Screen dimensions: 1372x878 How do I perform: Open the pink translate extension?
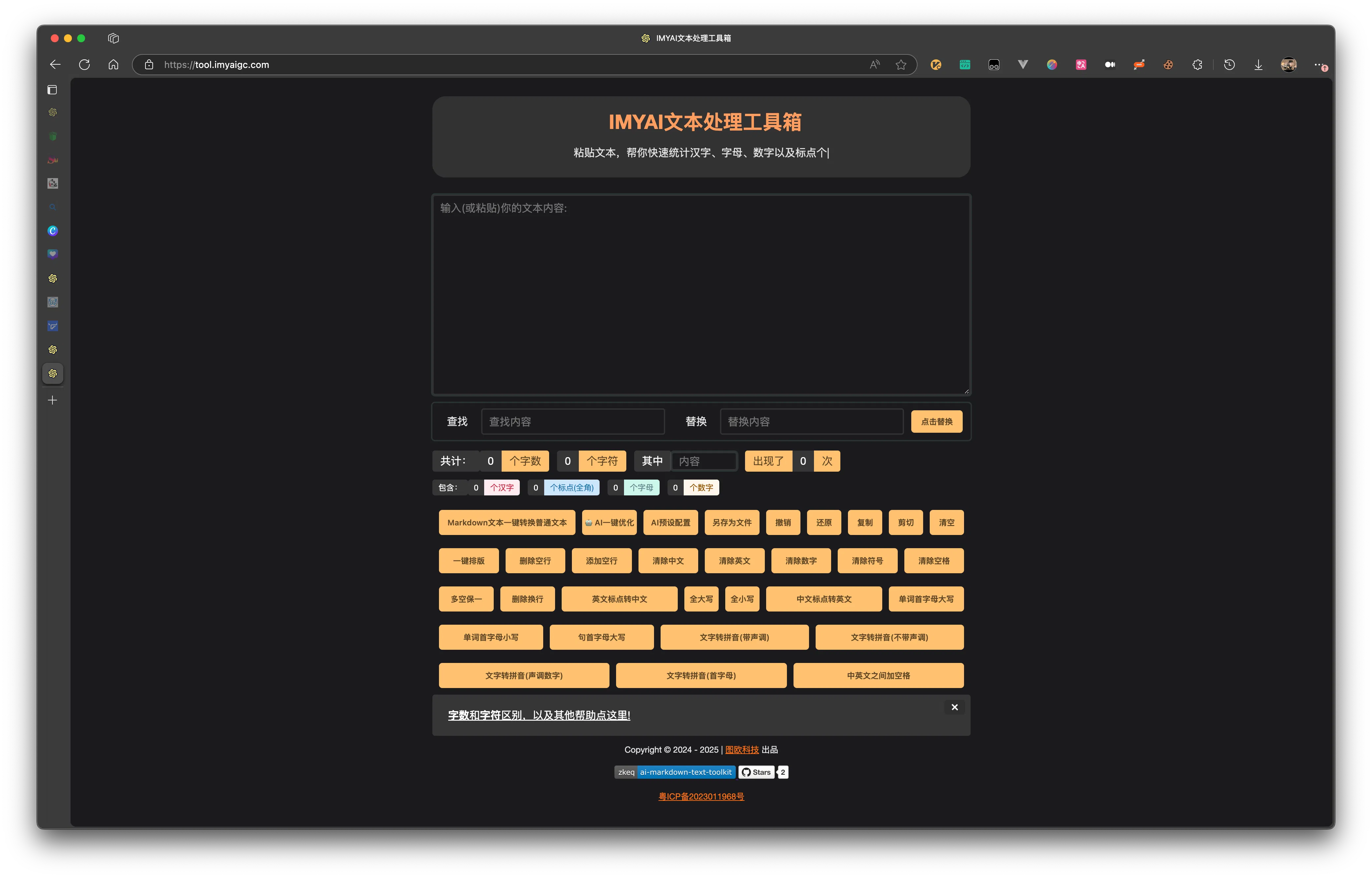[1081, 64]
